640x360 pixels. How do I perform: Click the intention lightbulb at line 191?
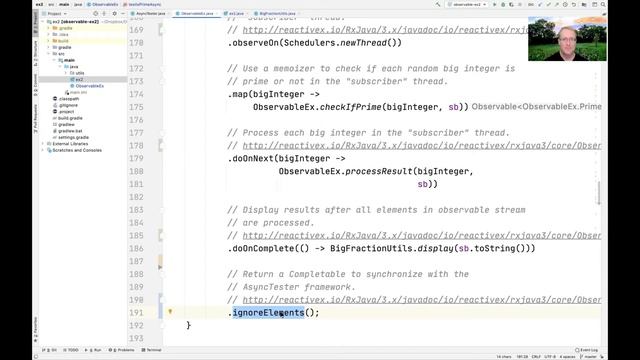[170, 312]
